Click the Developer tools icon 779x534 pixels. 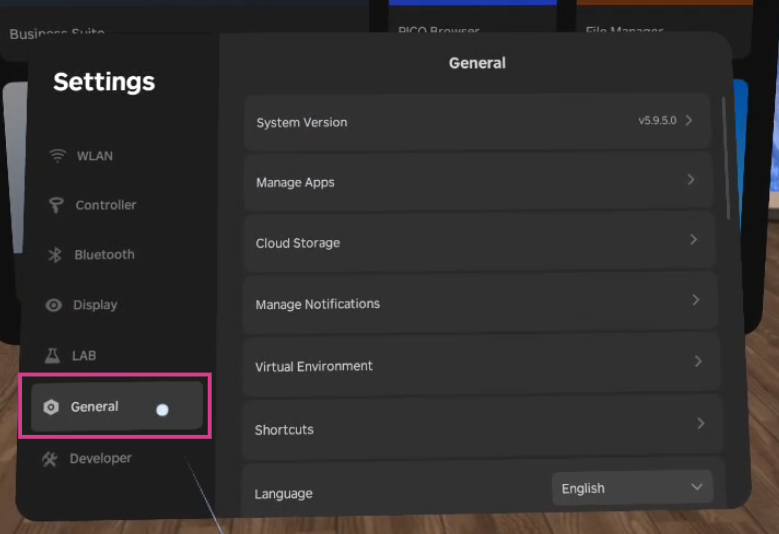pos(50,459)
